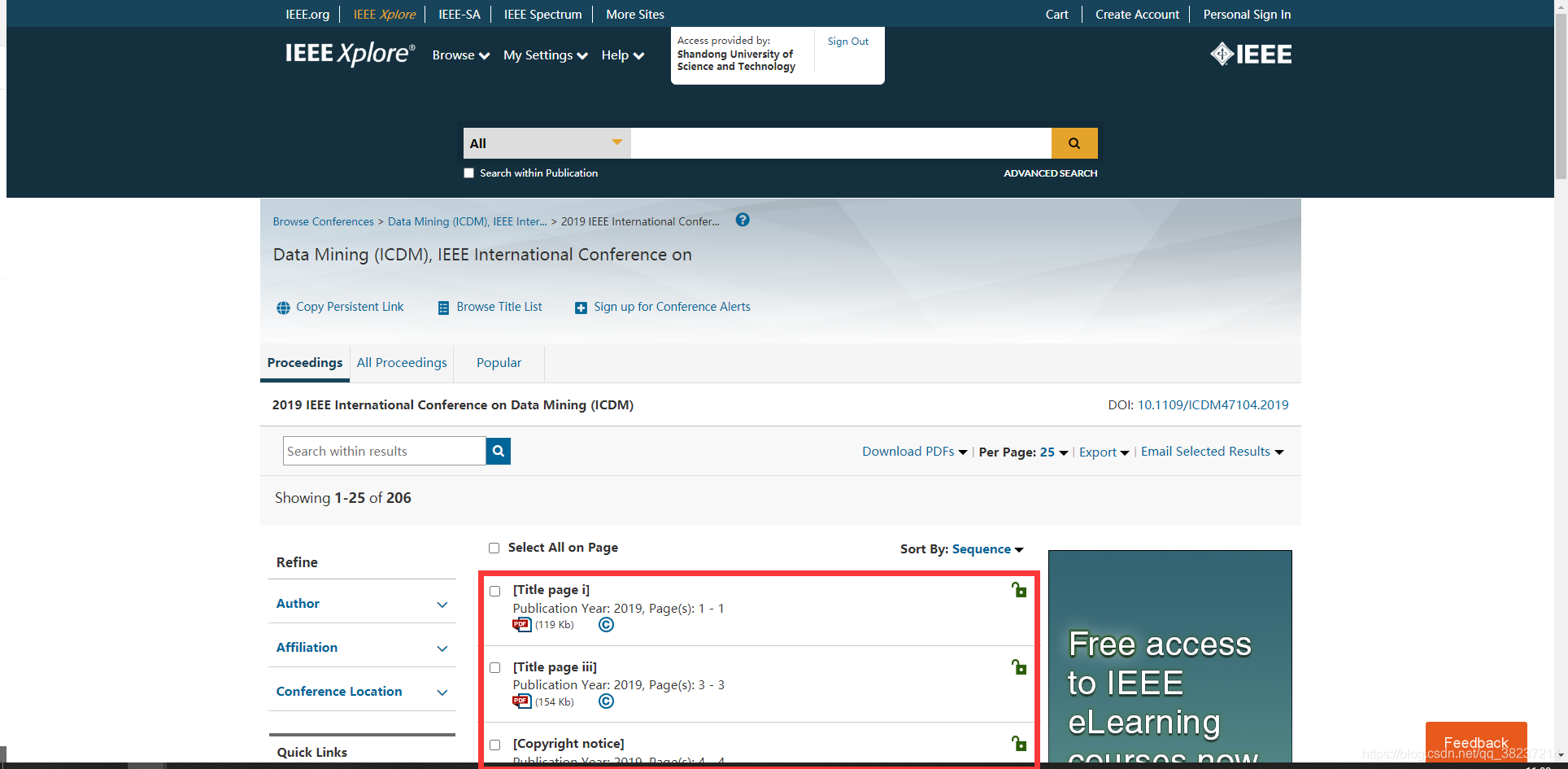Click copyright icon for Title page iii
The height and width of the screenshot is (769, 1568).
pos(606,701)
